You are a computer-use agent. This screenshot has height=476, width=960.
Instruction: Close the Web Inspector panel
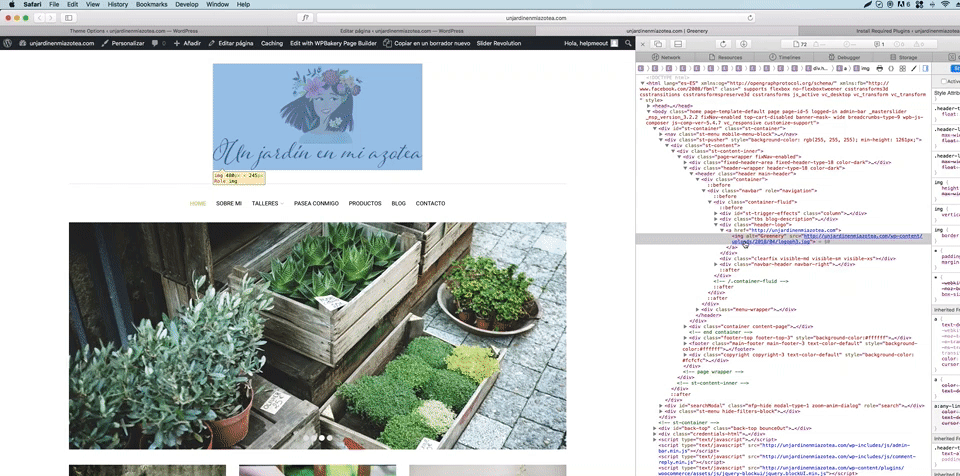click(642, 44)
